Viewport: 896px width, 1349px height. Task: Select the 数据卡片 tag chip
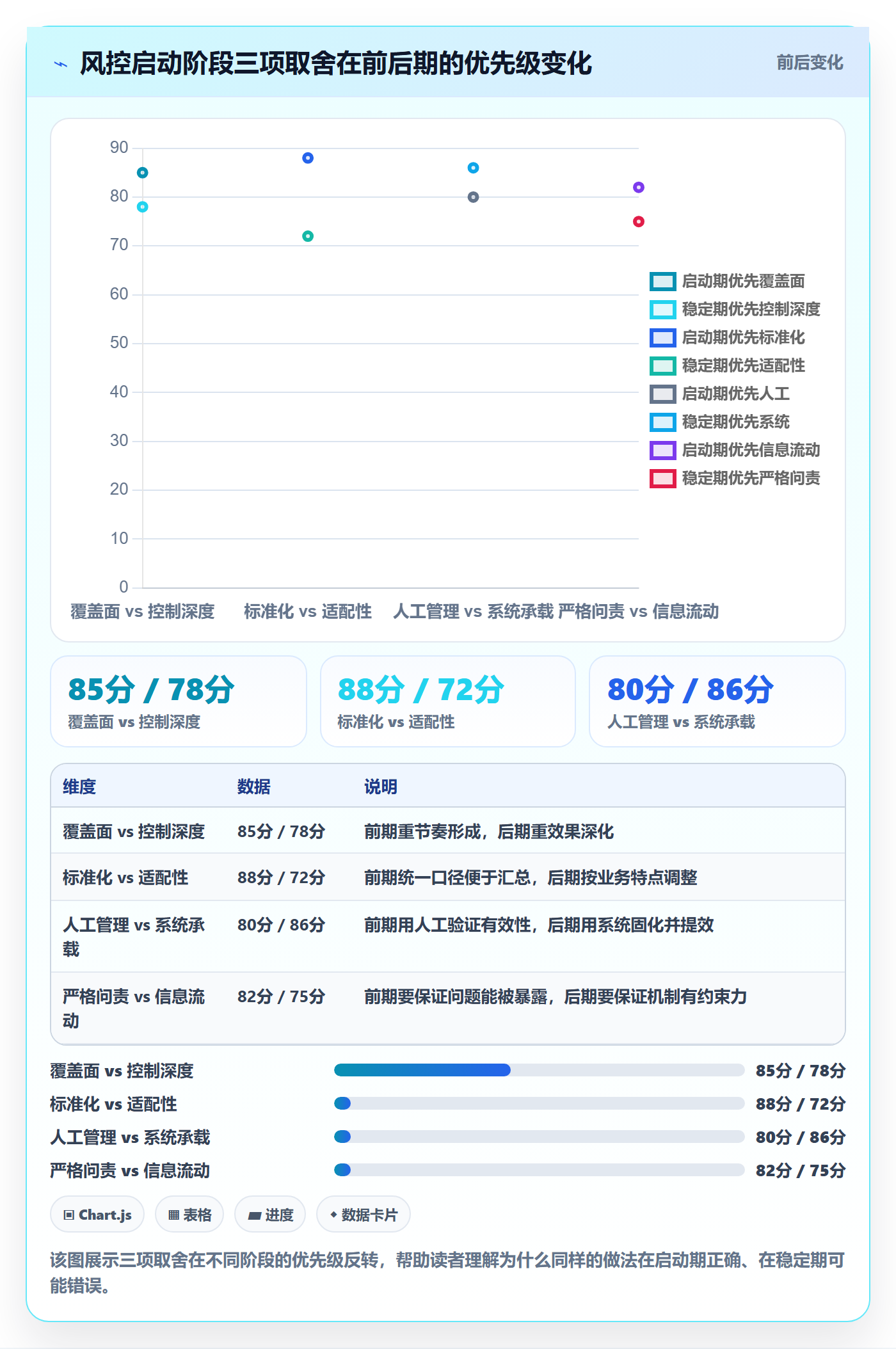(364, 1215)
